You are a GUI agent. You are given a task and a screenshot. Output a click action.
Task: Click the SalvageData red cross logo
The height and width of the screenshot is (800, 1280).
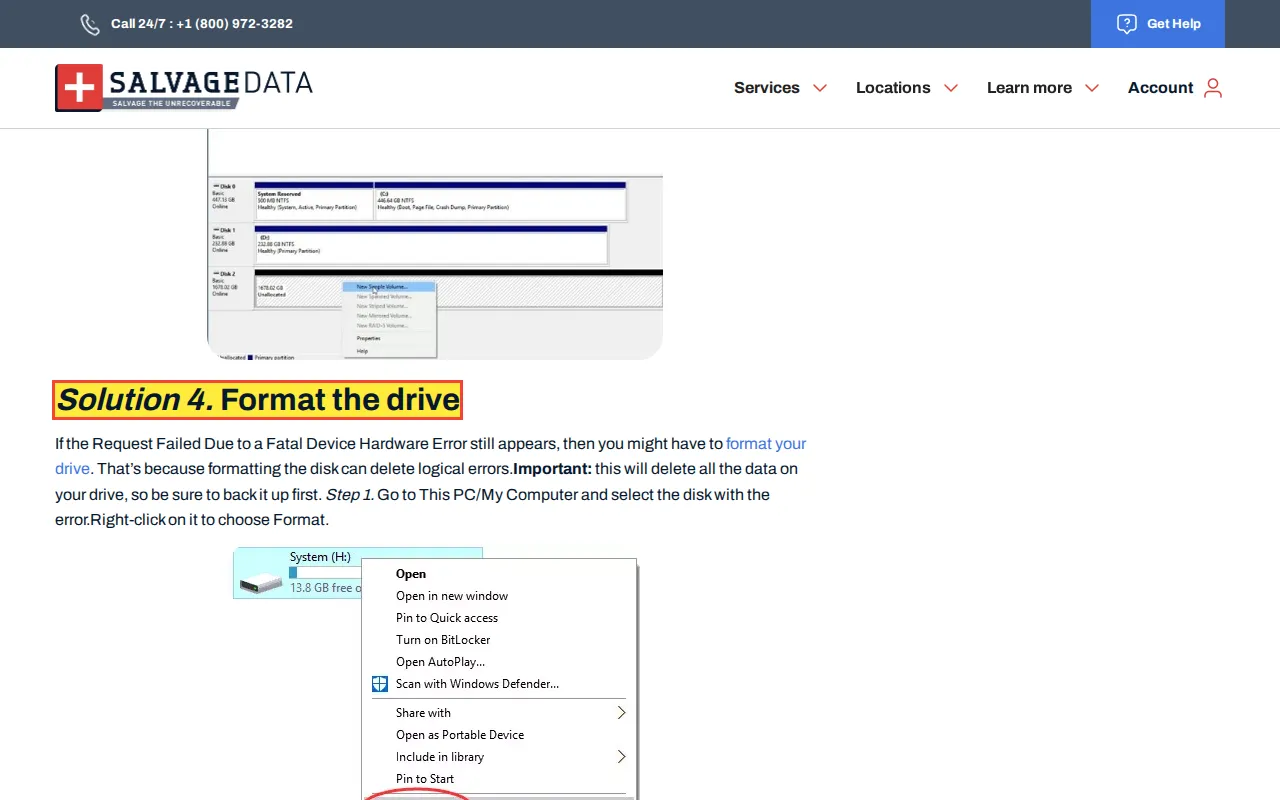point(79,87)
